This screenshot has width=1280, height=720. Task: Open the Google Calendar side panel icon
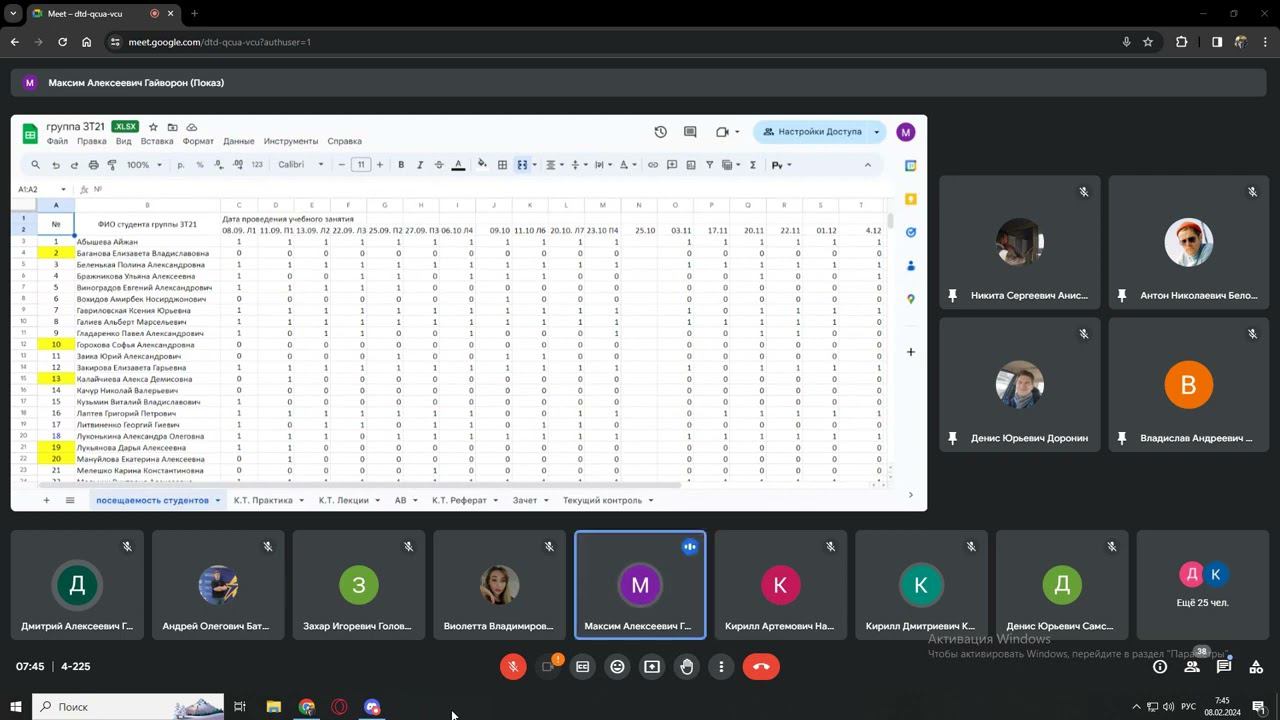pos(911,166)
